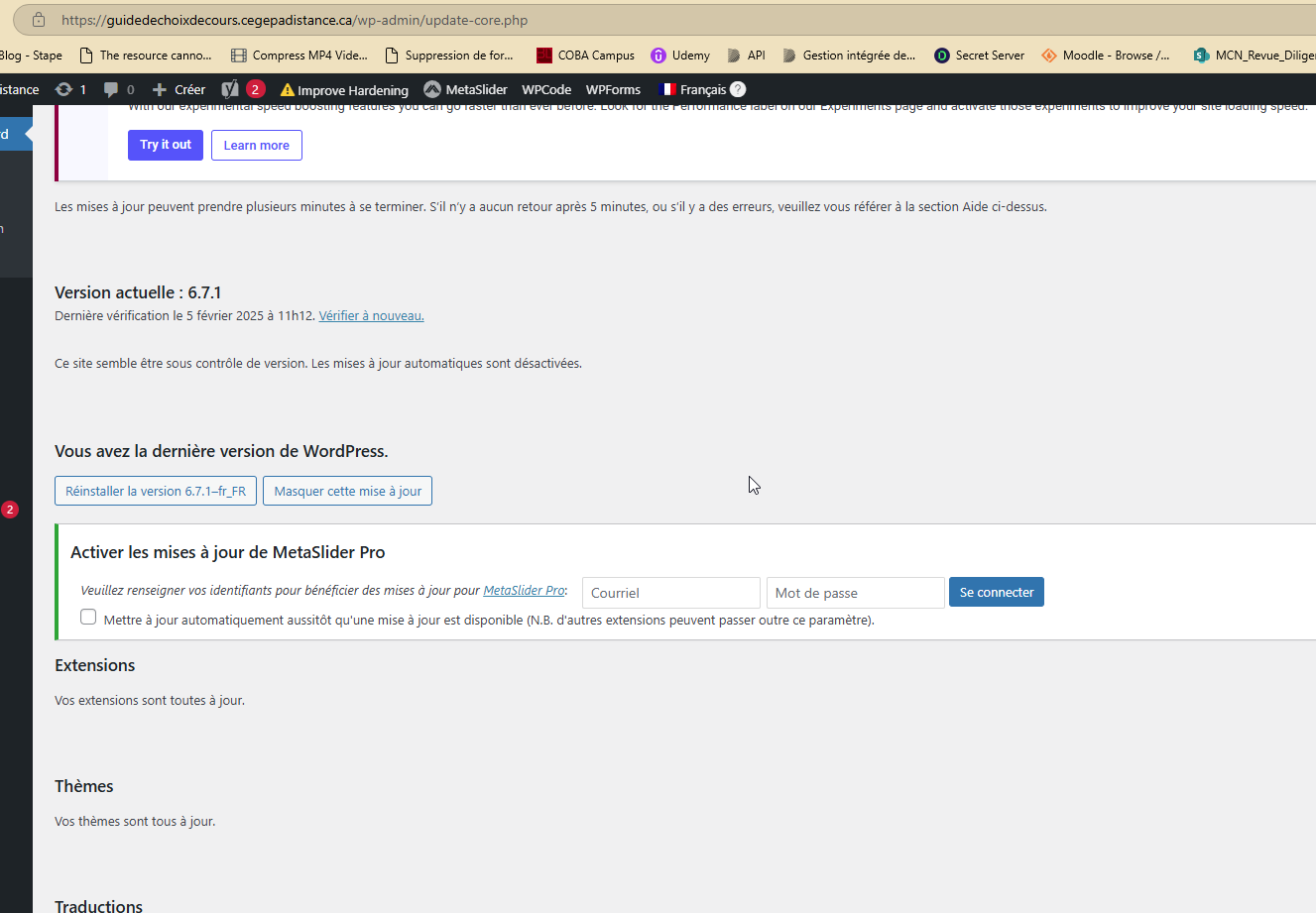Click the Improve Hardening warning icon

(288, 90)
